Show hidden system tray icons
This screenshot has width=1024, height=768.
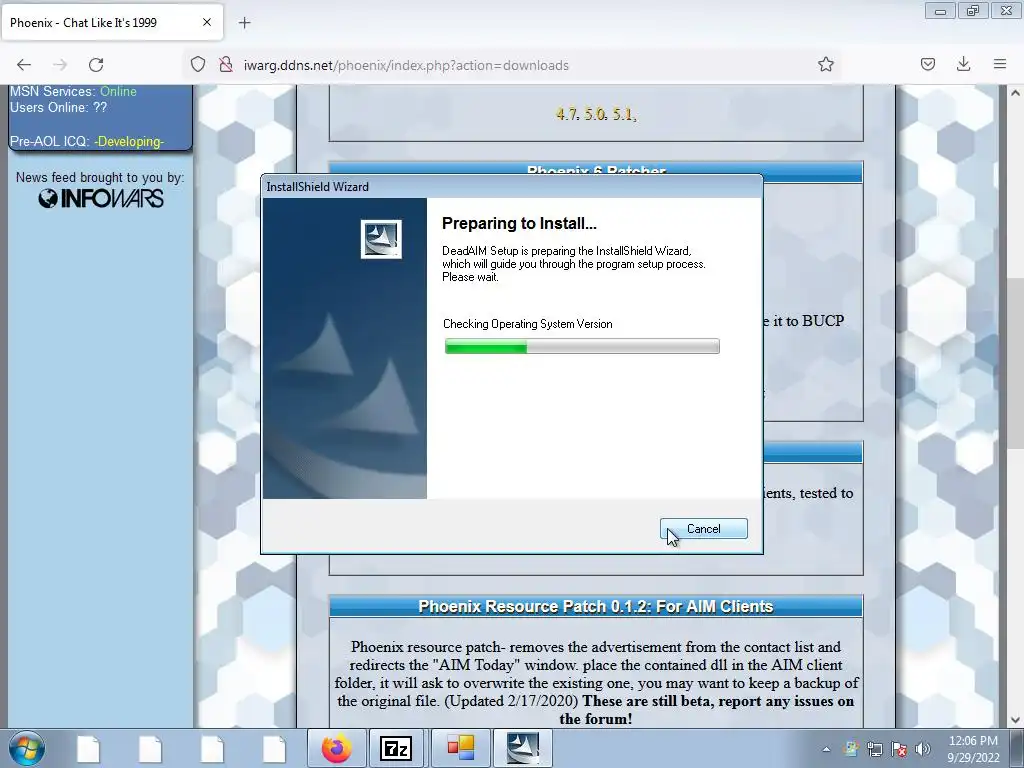tap(826, 749)
